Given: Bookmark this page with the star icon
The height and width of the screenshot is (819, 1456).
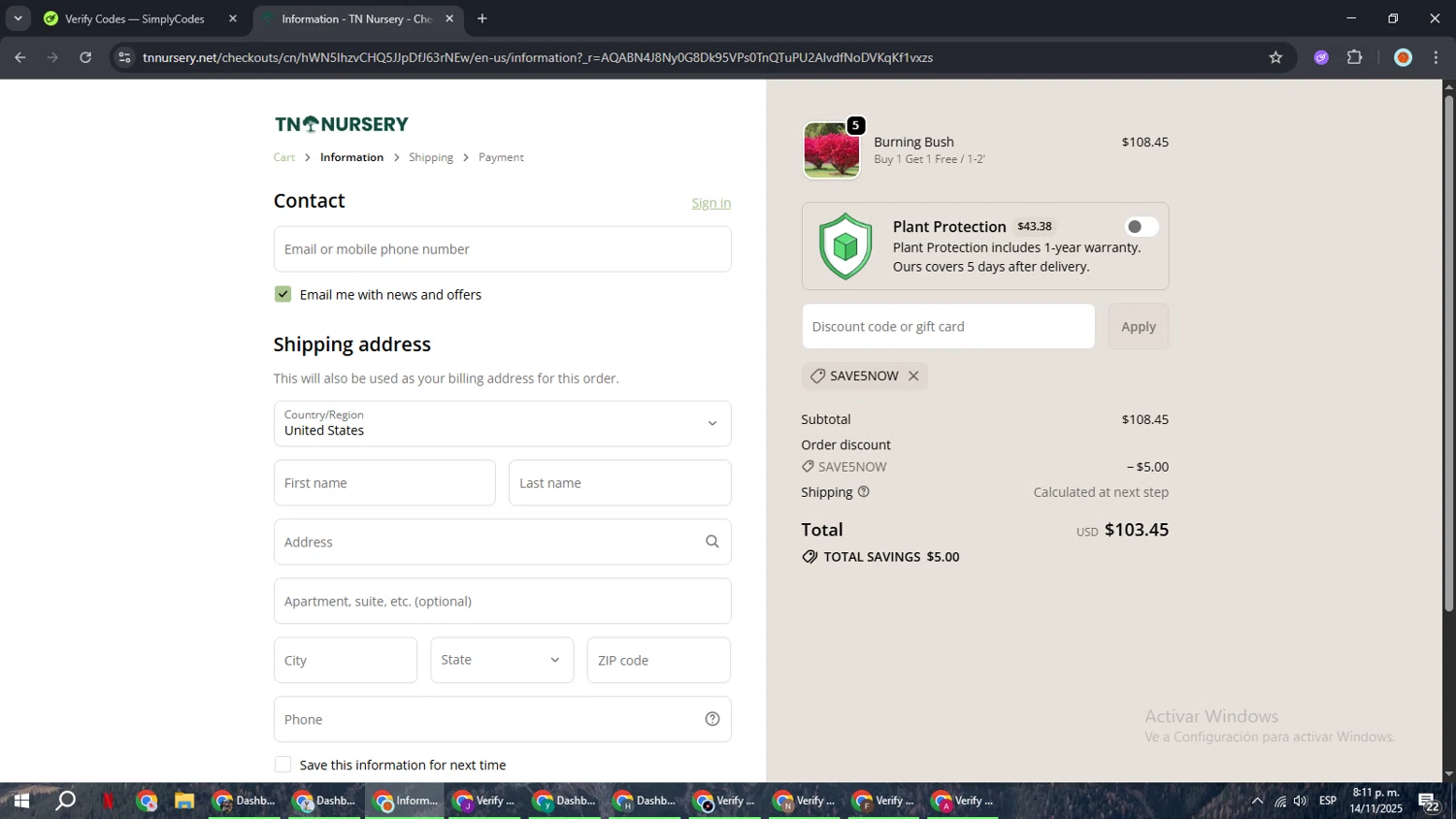Looking at the screenshot, I should 1275,57.
